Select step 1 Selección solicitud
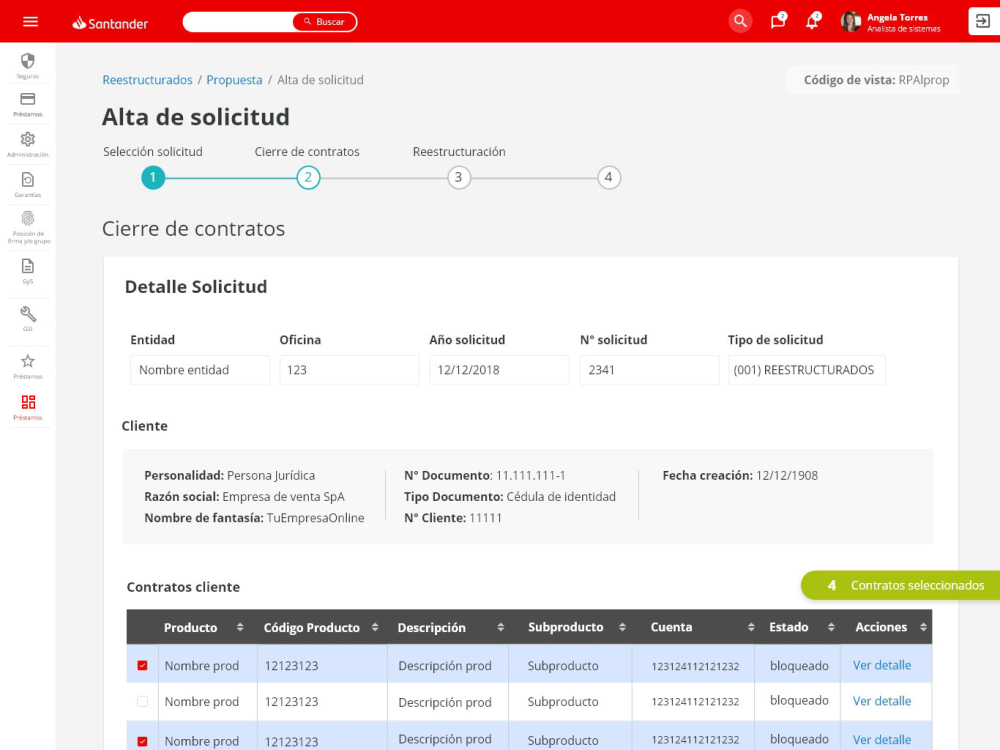Screen dimensions: 1000x750 [x=153, y=177]
